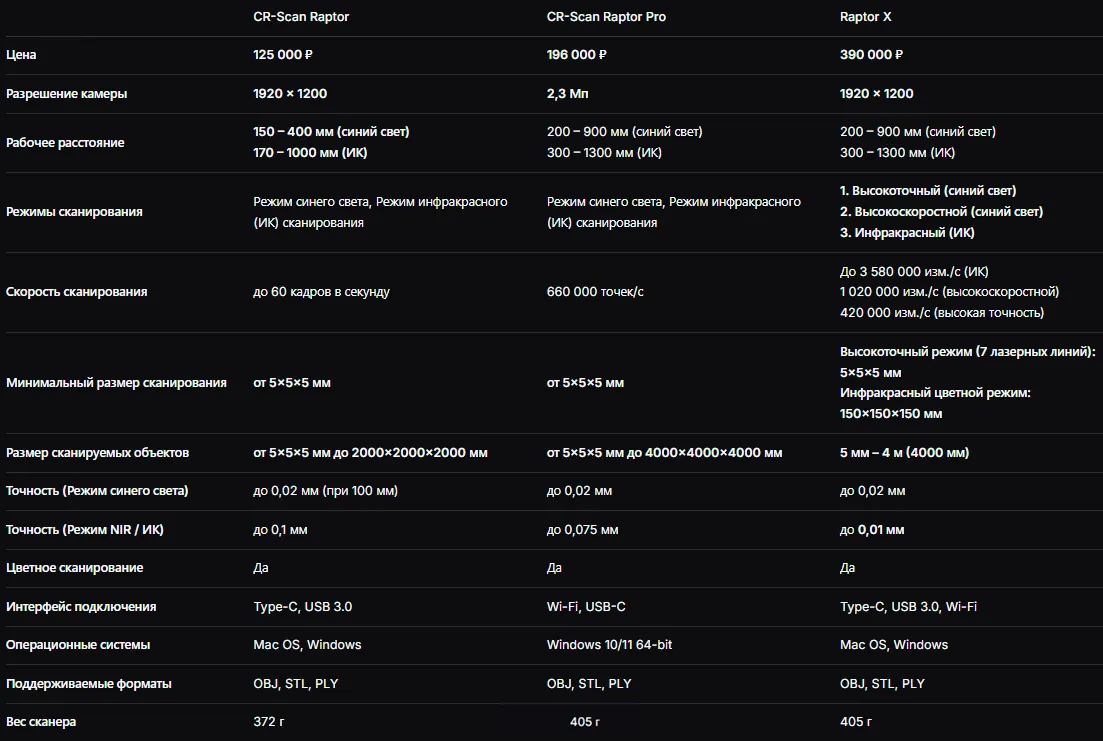Click the Windows 10/11 64-bit cell
1103x741 pixels.
[x=609, y=645]
